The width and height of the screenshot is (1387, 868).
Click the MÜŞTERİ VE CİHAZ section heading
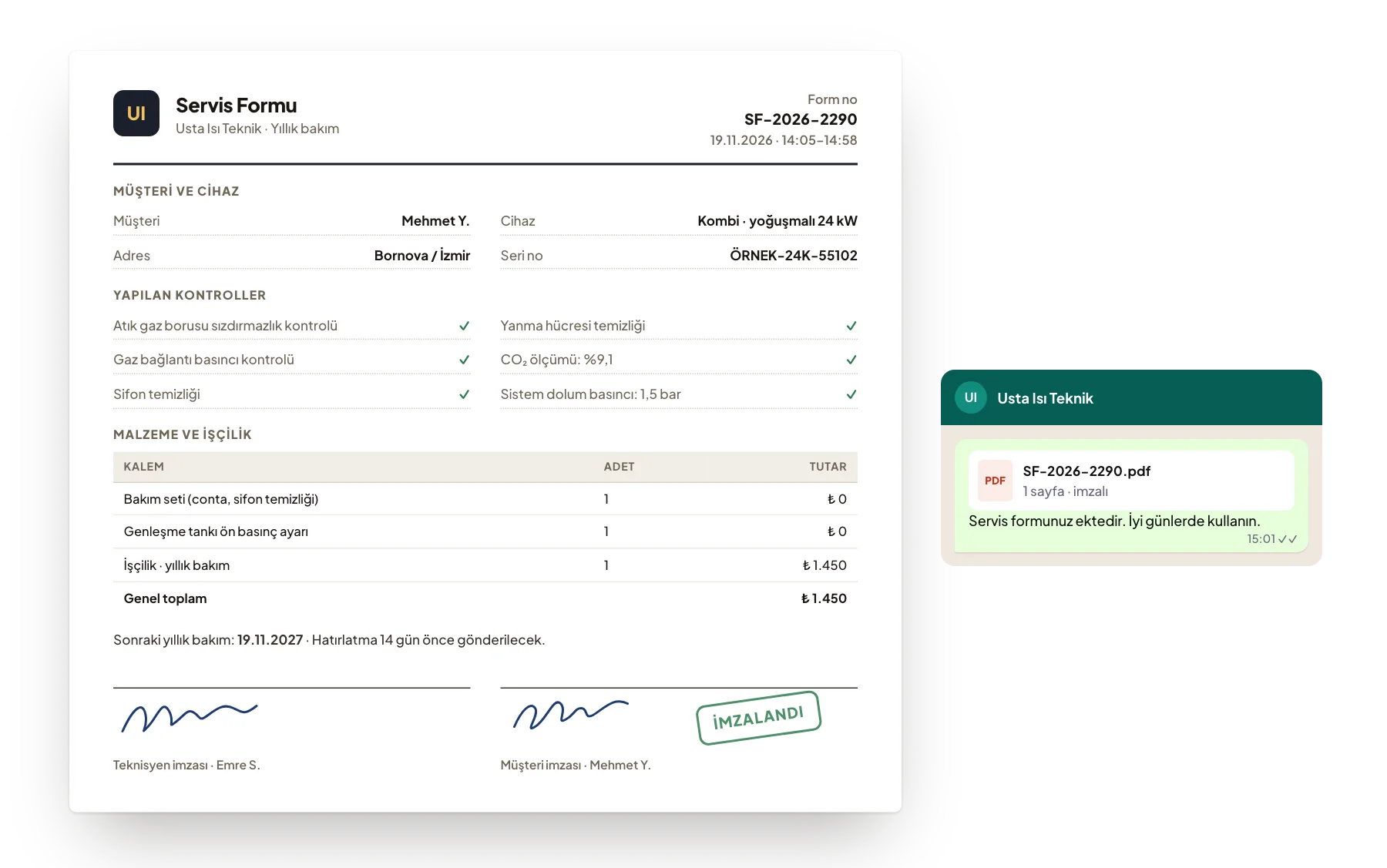click(x=176, y=191)
